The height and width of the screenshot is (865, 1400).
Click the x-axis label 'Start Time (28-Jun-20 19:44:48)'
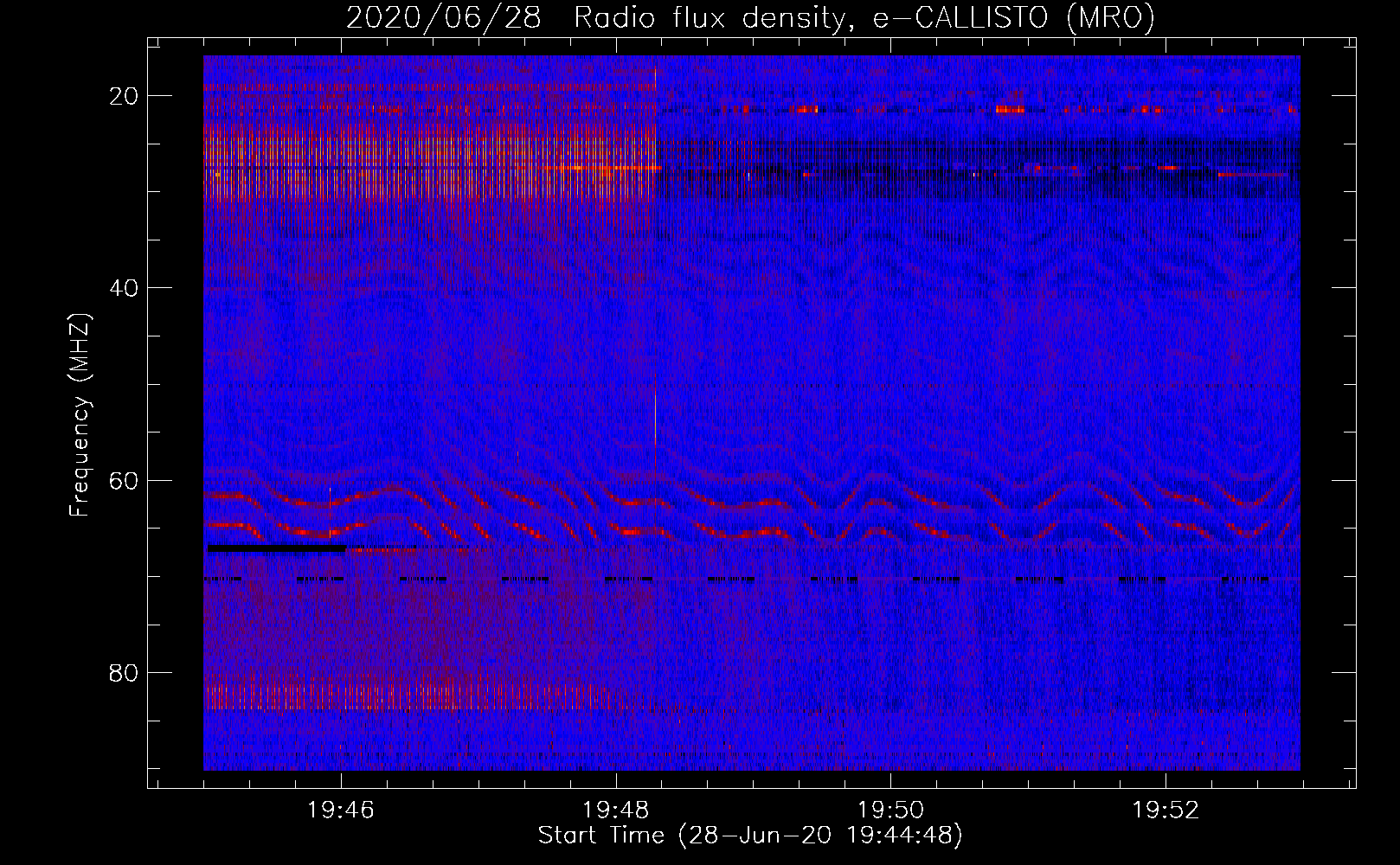coord(750,836)
